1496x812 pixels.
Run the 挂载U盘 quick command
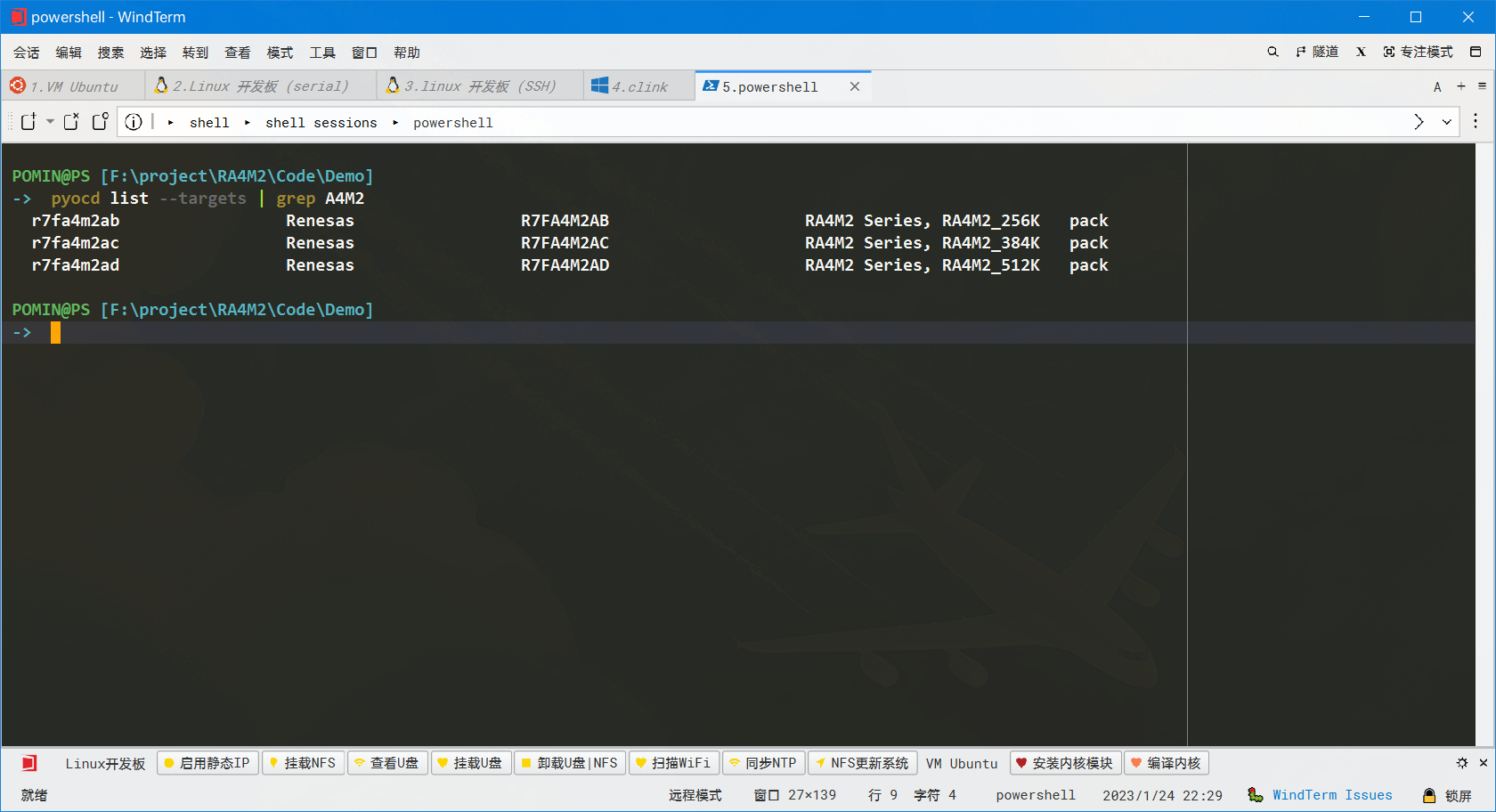pyautogui.click(x=471, y=763)
